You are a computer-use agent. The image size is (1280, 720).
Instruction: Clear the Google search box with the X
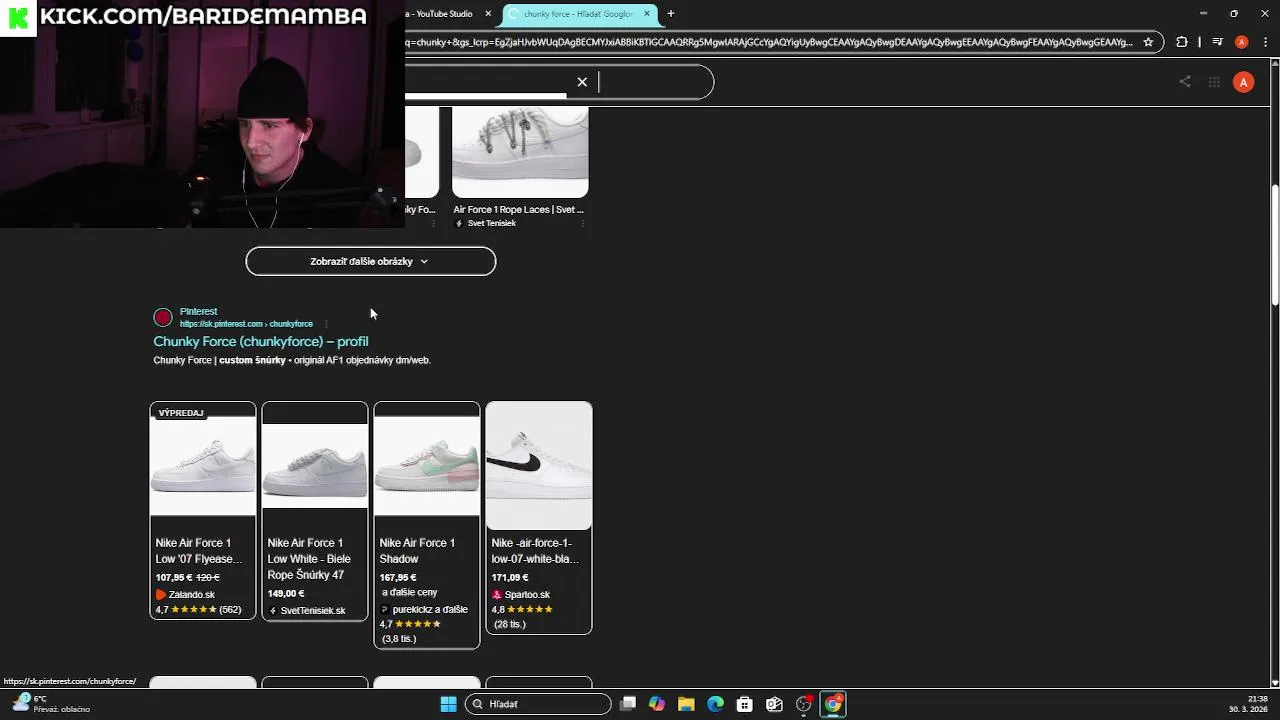(582, 82)
